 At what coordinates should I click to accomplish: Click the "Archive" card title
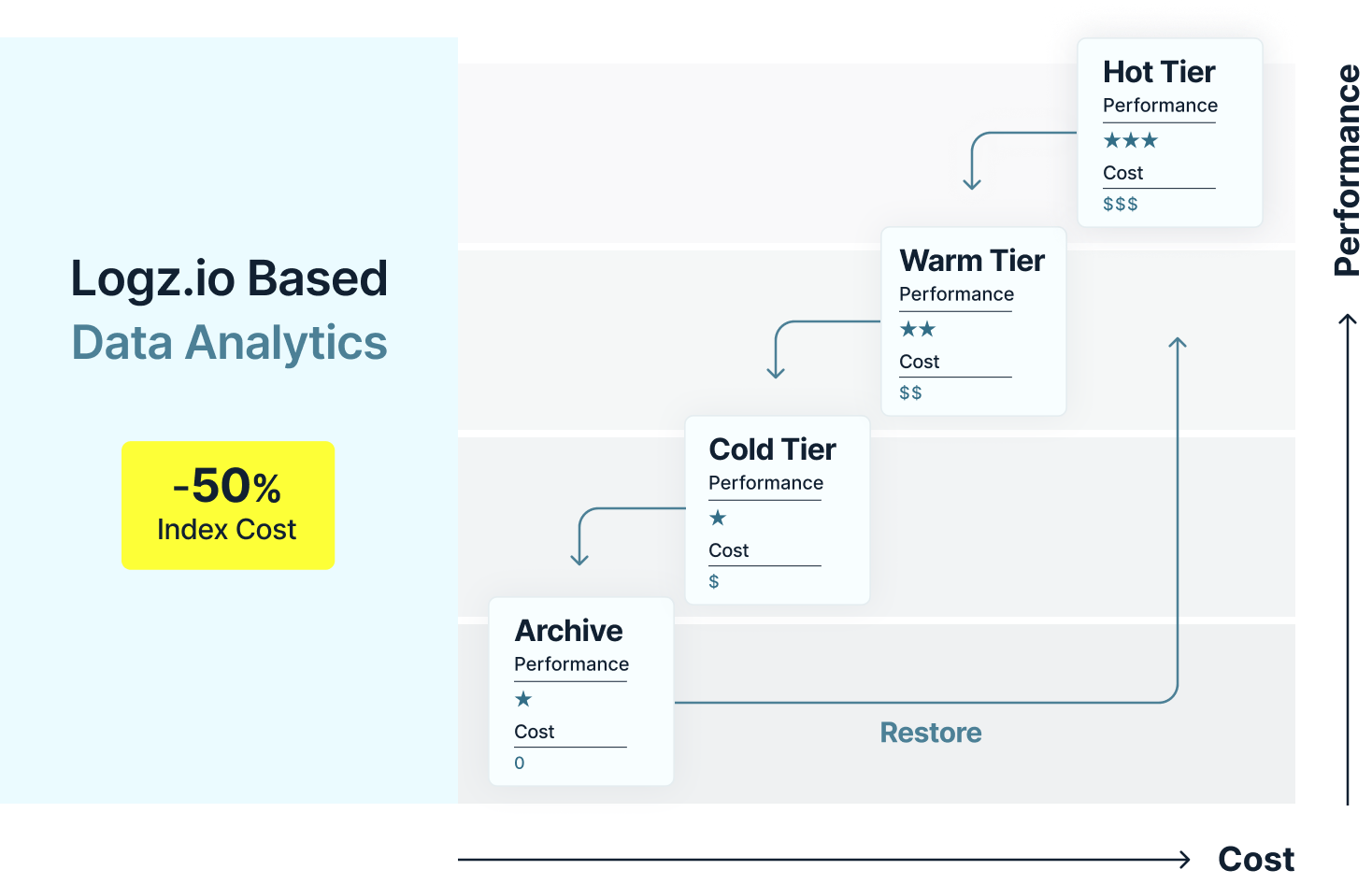(x=569, y=631)
